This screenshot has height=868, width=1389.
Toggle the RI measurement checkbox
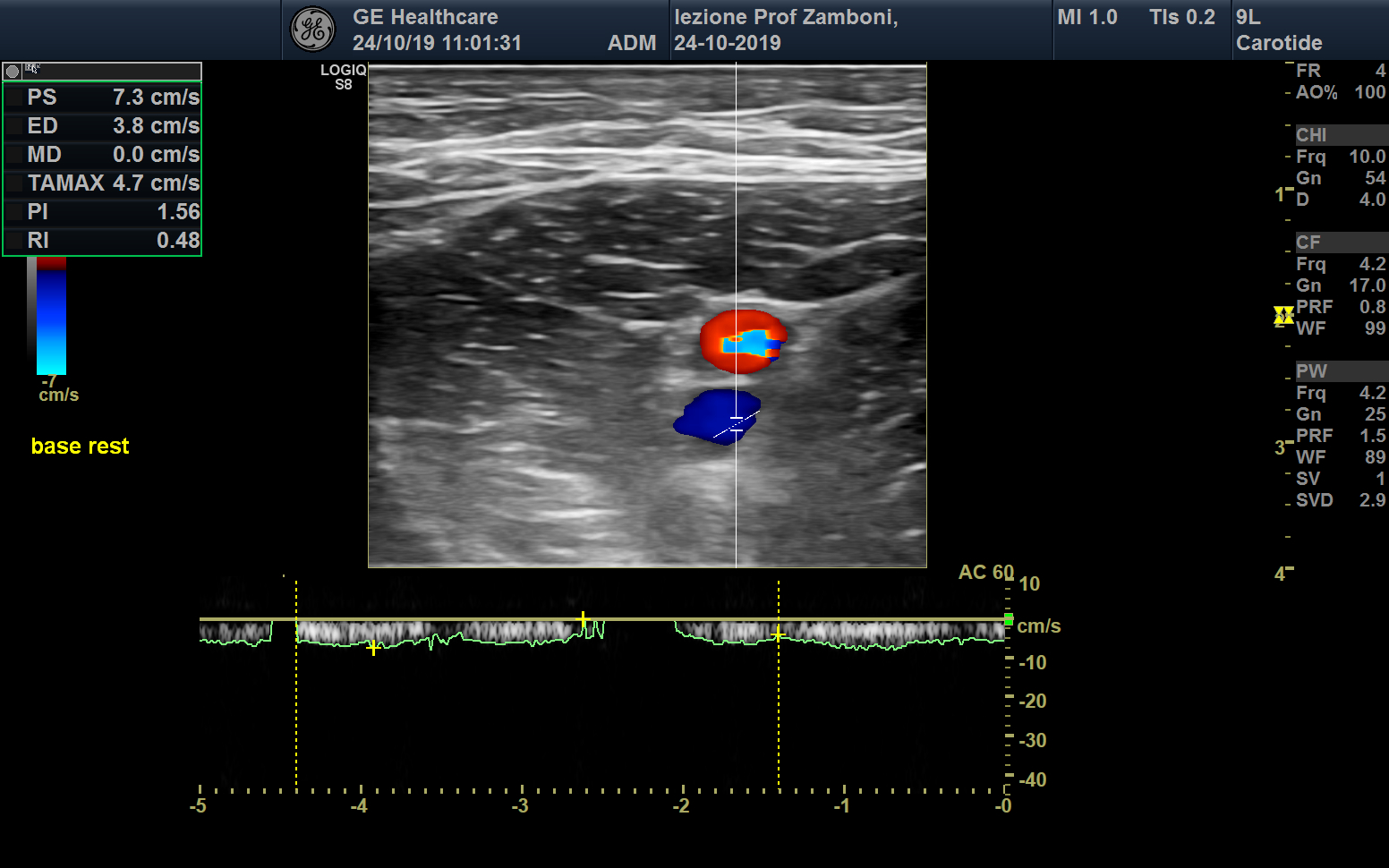[15, 241]
